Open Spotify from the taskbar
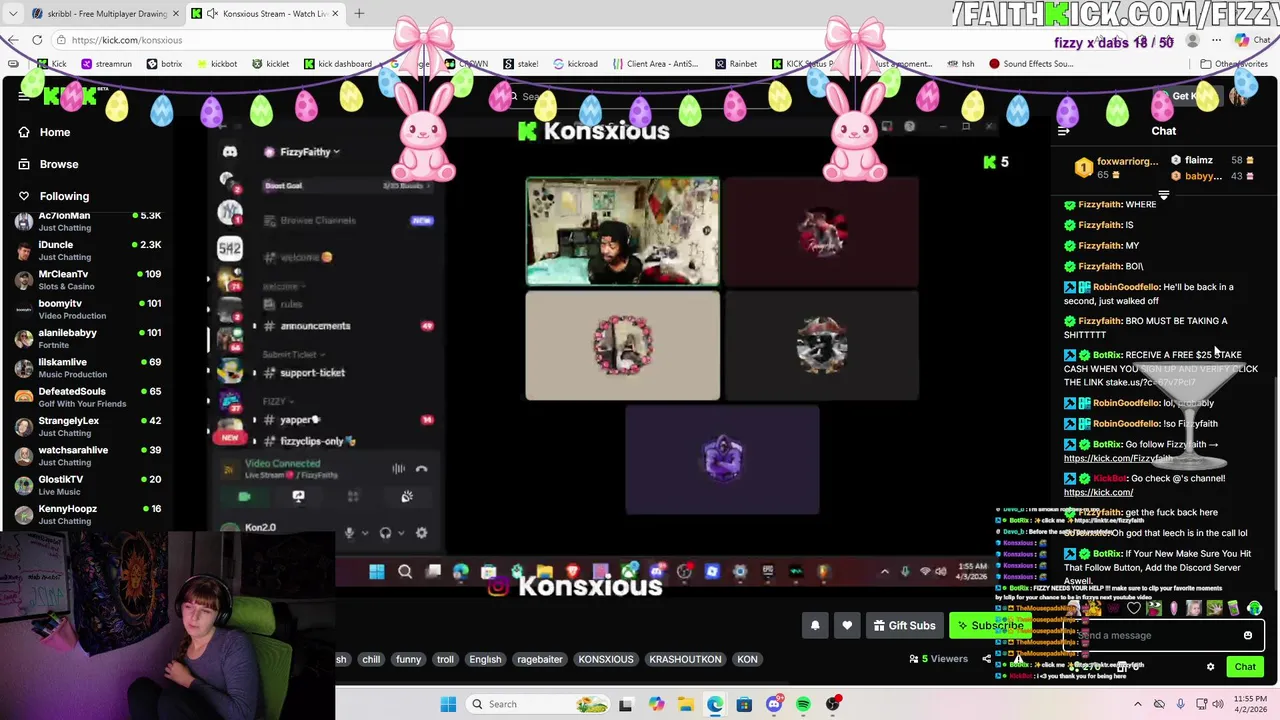This screenshot has height=720, width=1280. 803,704
